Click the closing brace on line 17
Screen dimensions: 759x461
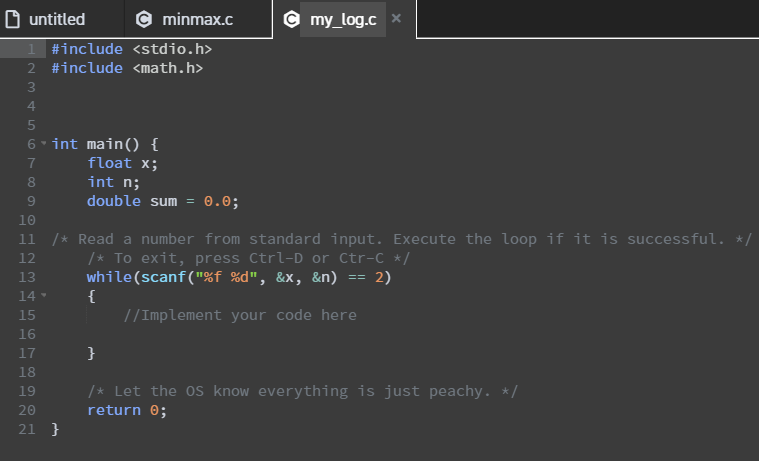click(91, 353)
